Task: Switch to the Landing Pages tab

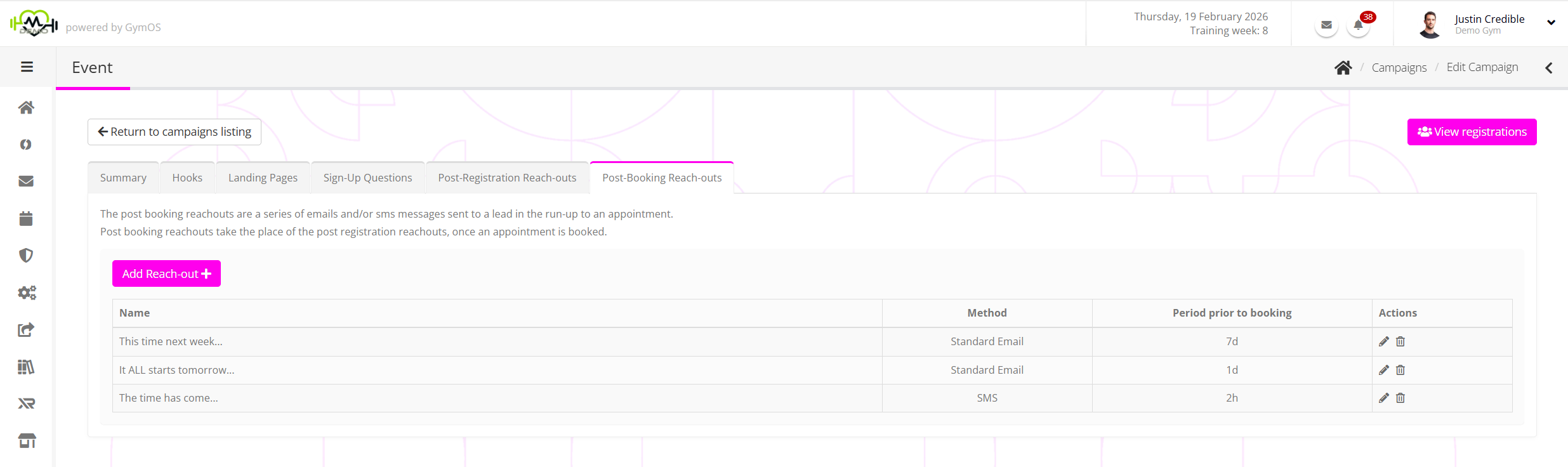Action: click(x=263, y=178)
